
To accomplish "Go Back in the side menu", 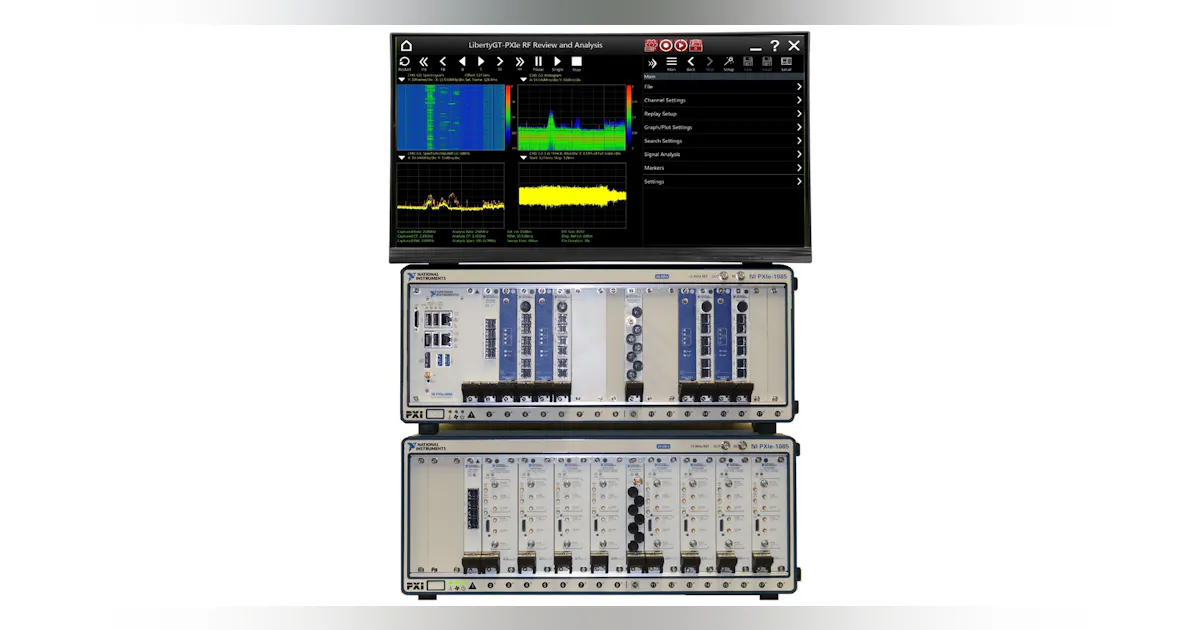I will [x=690, y=62].
